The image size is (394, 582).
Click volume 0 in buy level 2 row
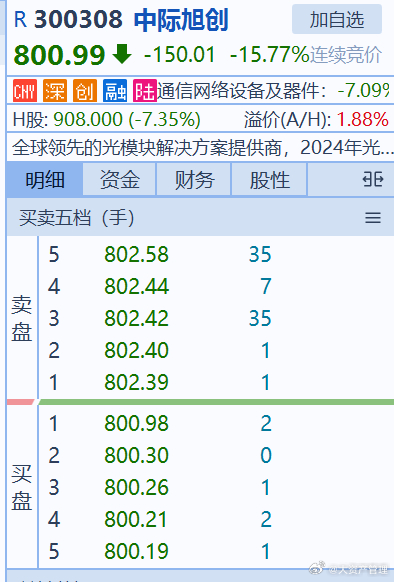266,455
